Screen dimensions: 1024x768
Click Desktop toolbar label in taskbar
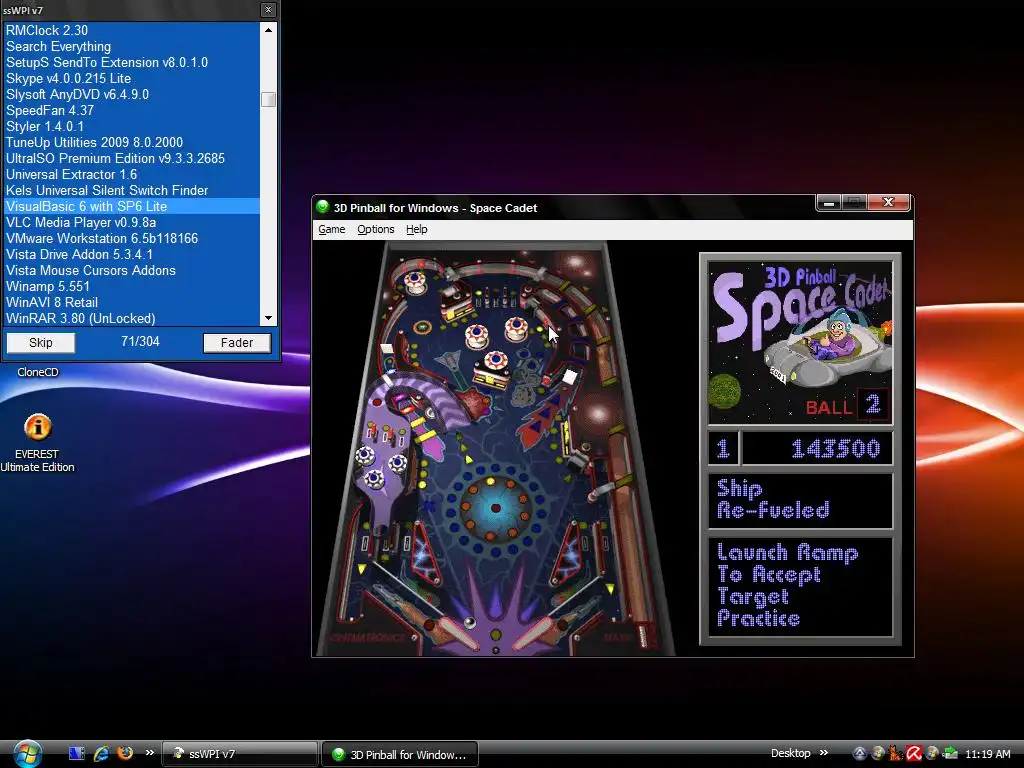(790, 753)
